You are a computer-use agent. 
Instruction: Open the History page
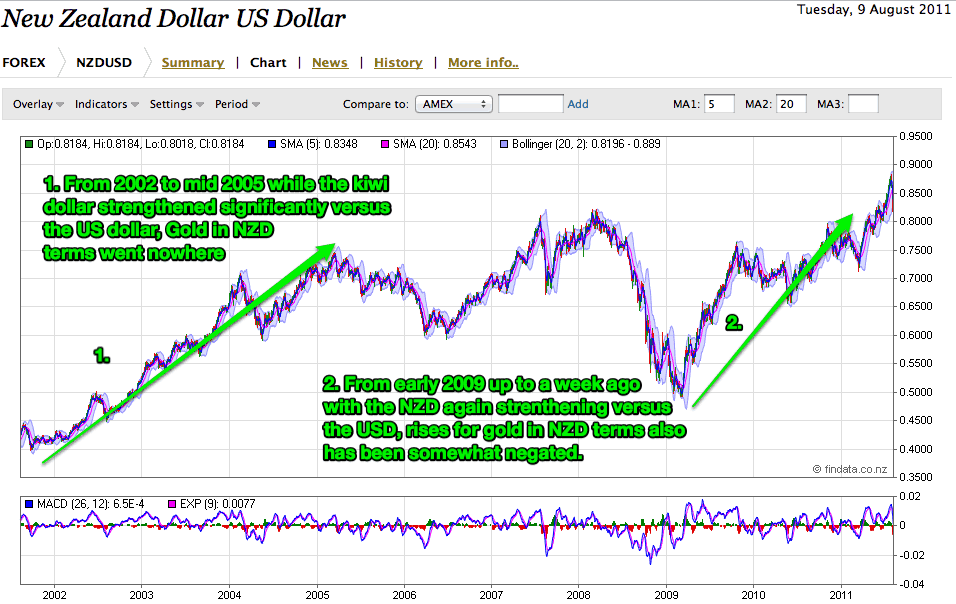[x=398, y=62]
